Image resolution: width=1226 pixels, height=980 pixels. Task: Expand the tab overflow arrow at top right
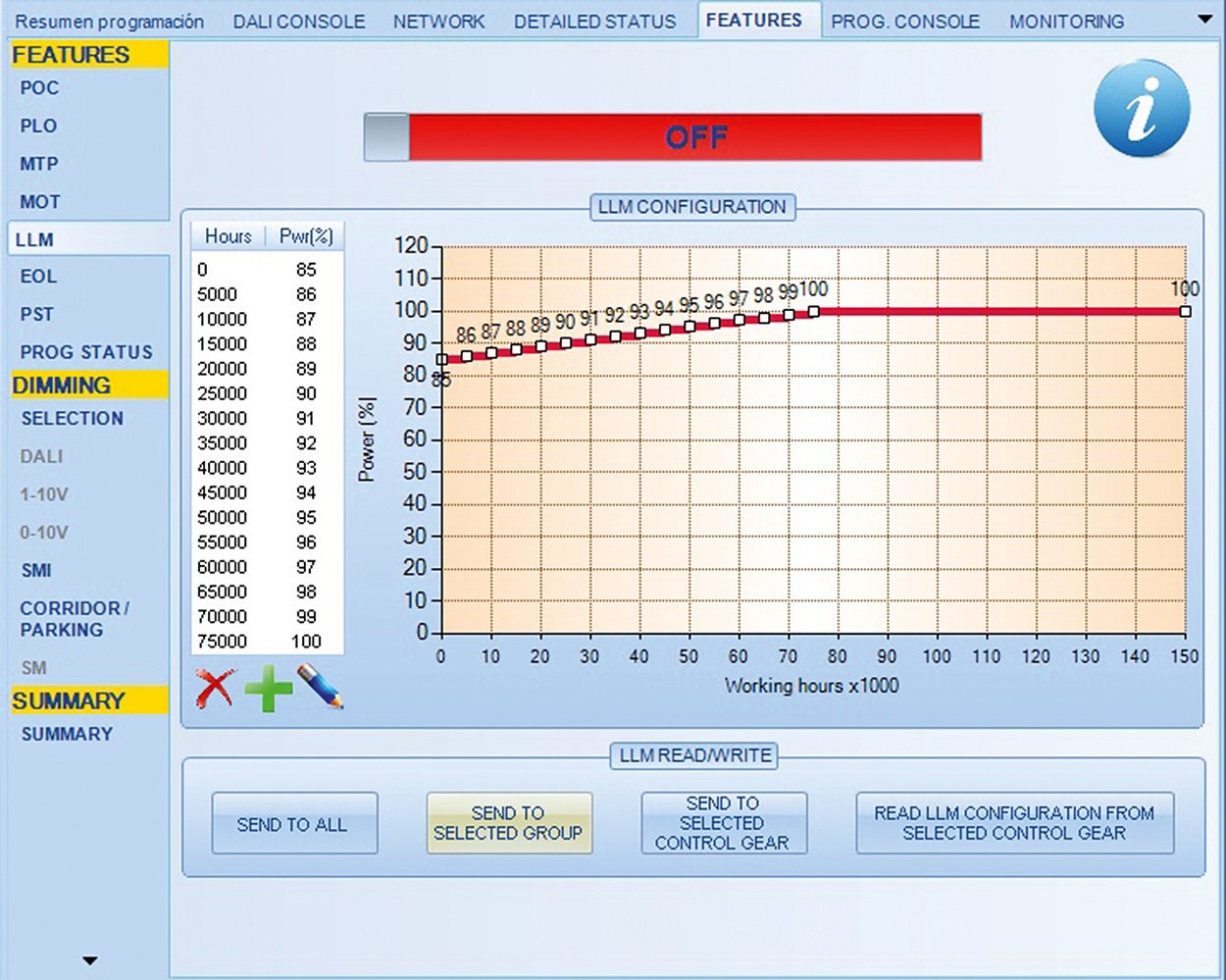(1205, 20)
